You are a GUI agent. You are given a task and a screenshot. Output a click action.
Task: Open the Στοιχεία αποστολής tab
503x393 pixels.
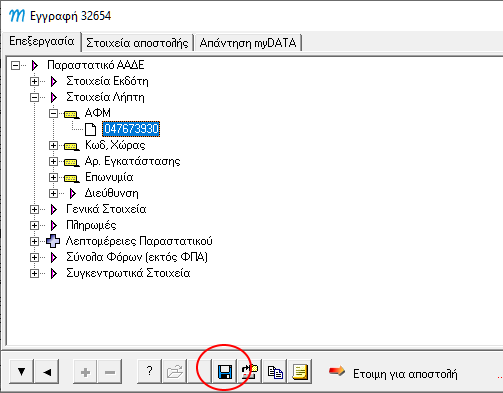[x=137, y=43]
